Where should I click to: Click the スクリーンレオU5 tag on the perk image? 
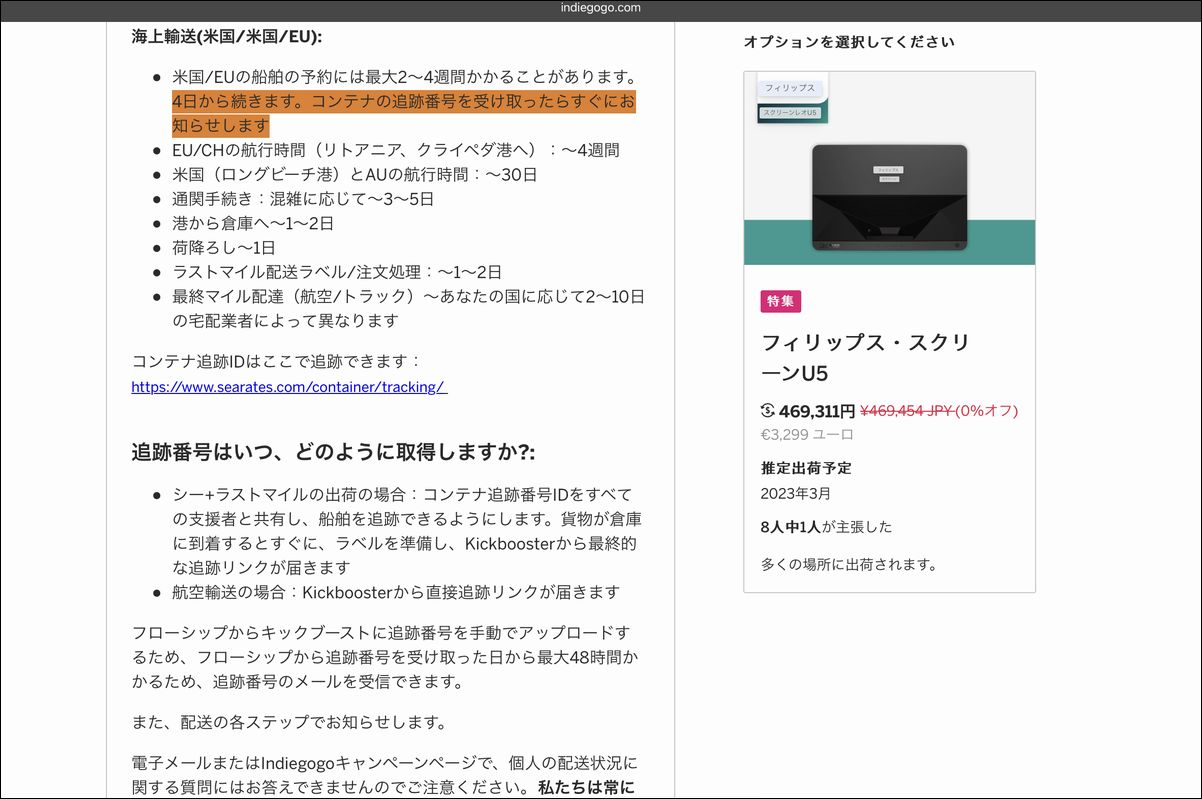(790, 114)
